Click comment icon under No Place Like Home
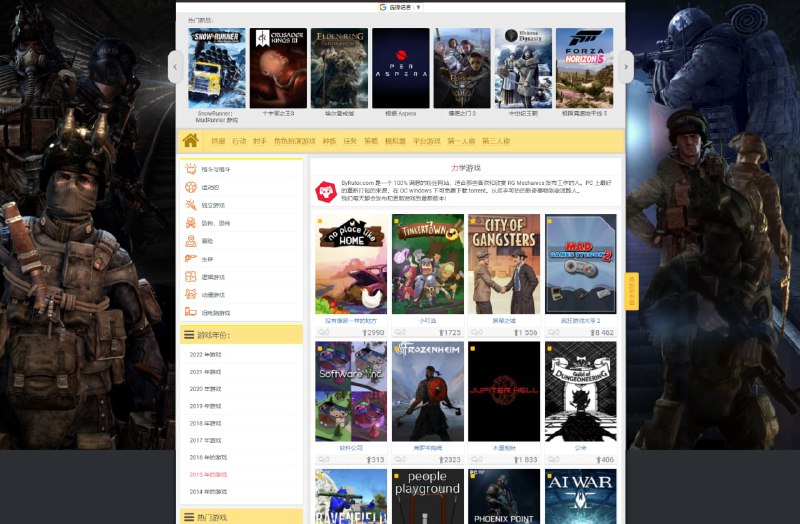The width and height of the screenshot is (800, 524). [x=322, y=332]
